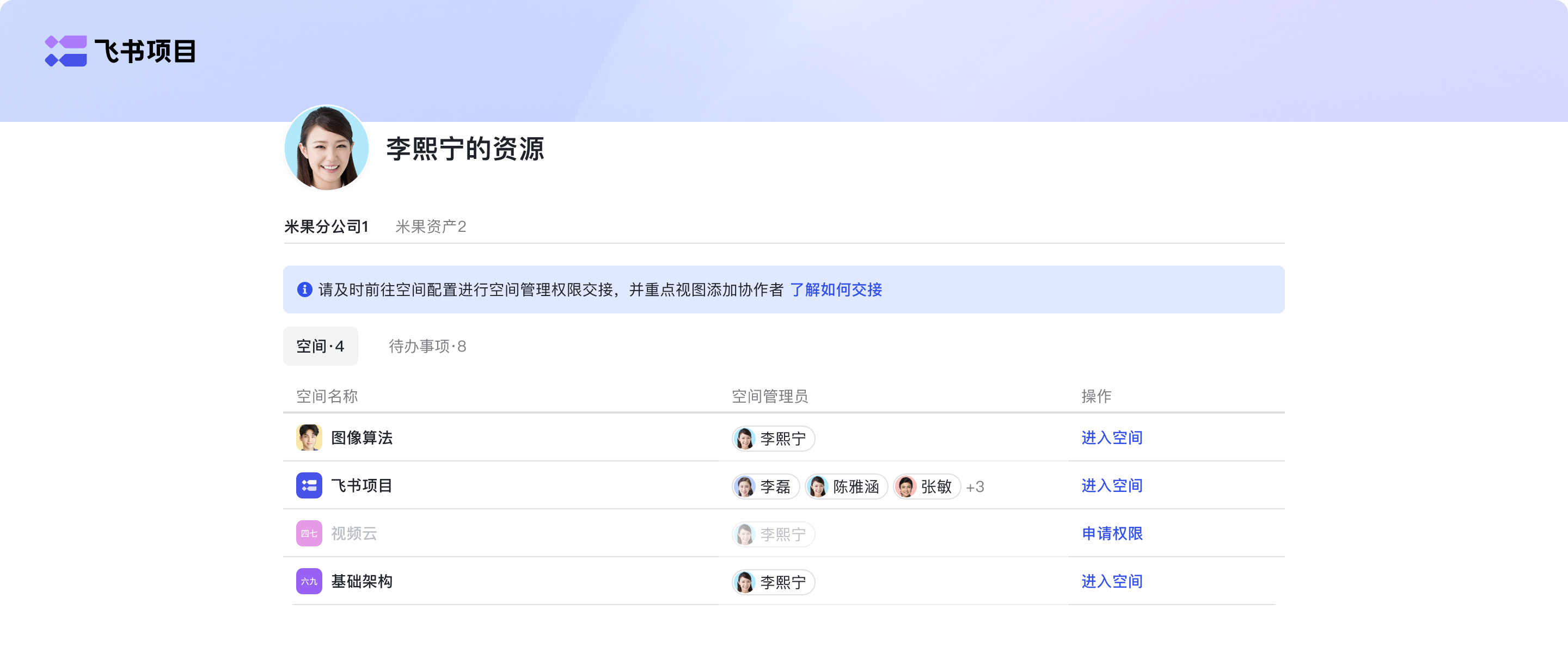
Task: Click 进入空间 for 飞书项目 row
Action: coord(1112,485)
